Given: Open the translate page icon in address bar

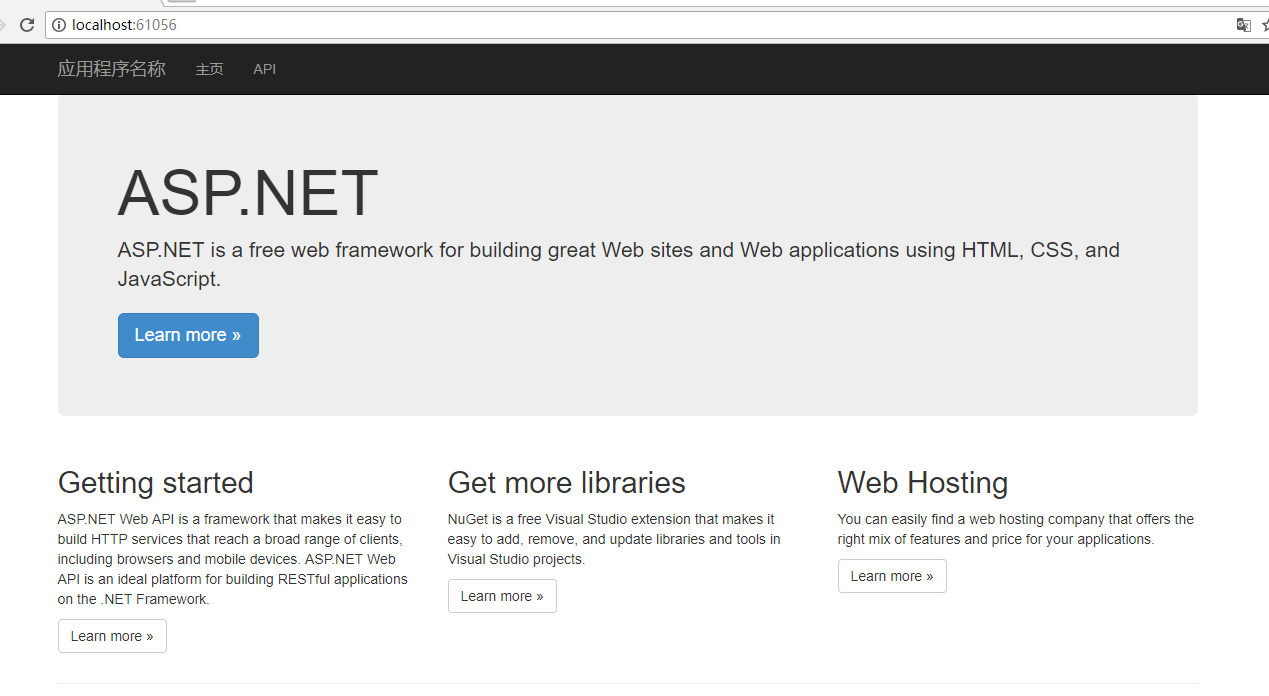Looking at the screenshot, I should pyautogui.click(x=1243, y=25).
